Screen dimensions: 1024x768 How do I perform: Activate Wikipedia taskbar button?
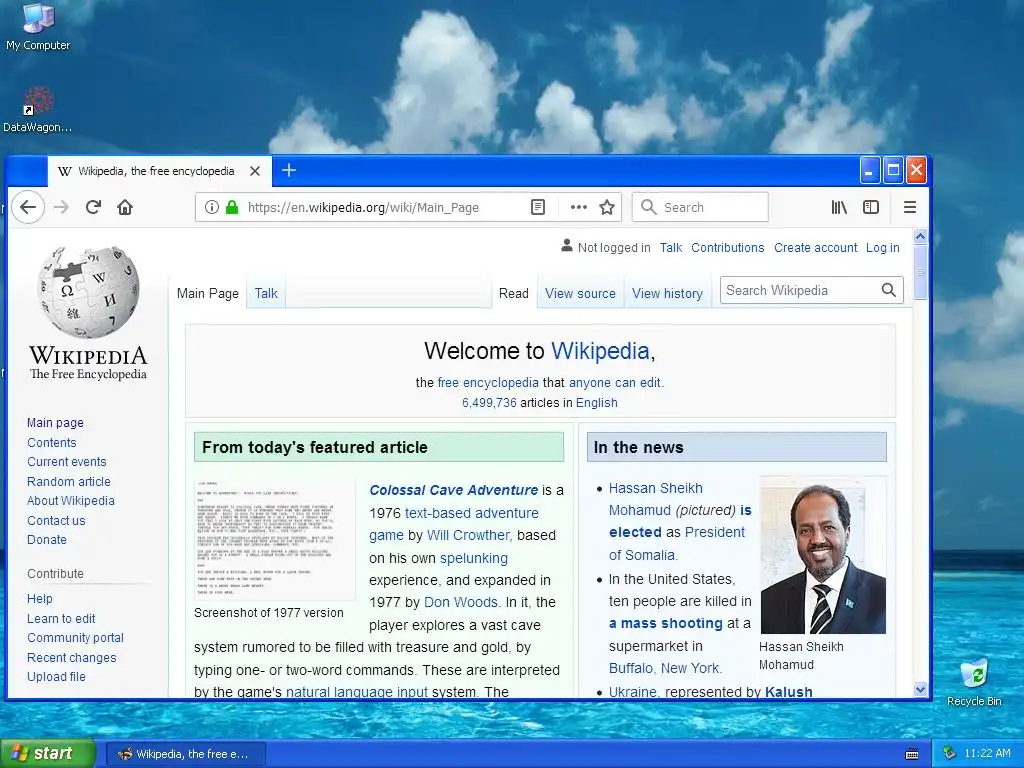coord(186,754)
